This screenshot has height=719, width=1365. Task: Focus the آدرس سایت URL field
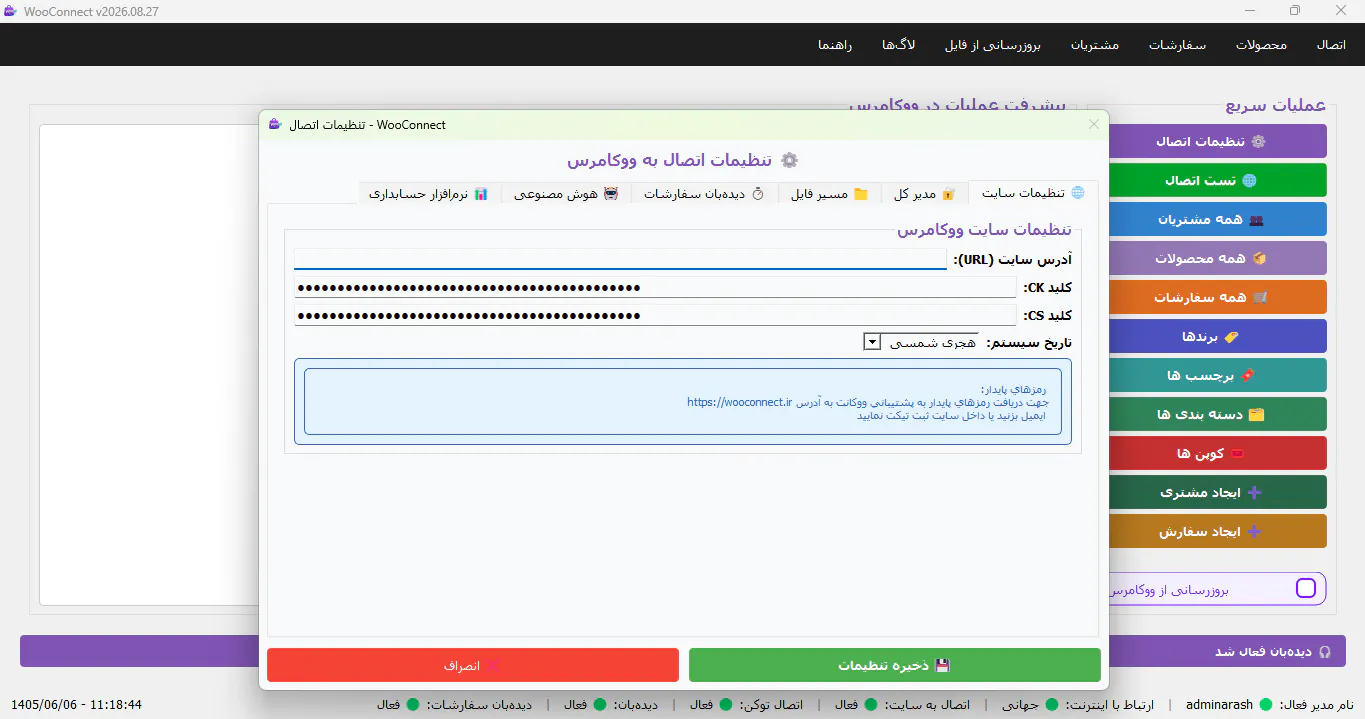click(620, 259)
